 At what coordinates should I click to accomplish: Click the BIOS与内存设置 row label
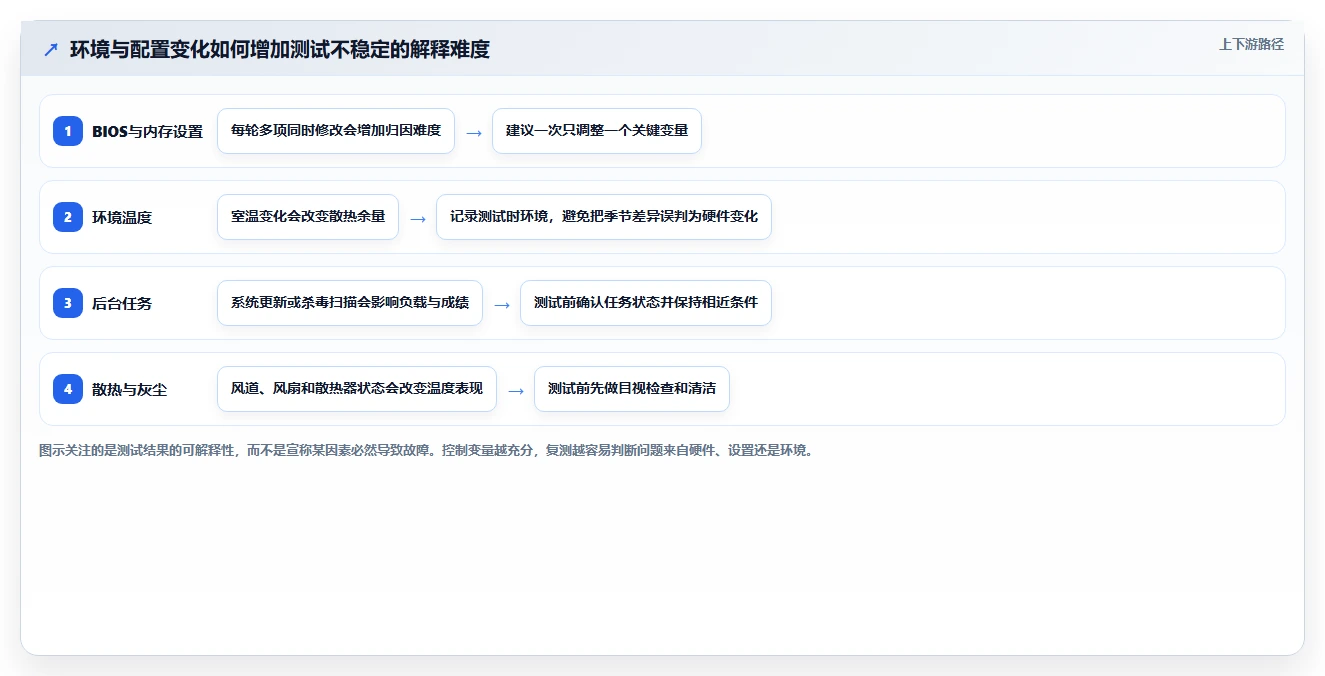click(147, 131)
